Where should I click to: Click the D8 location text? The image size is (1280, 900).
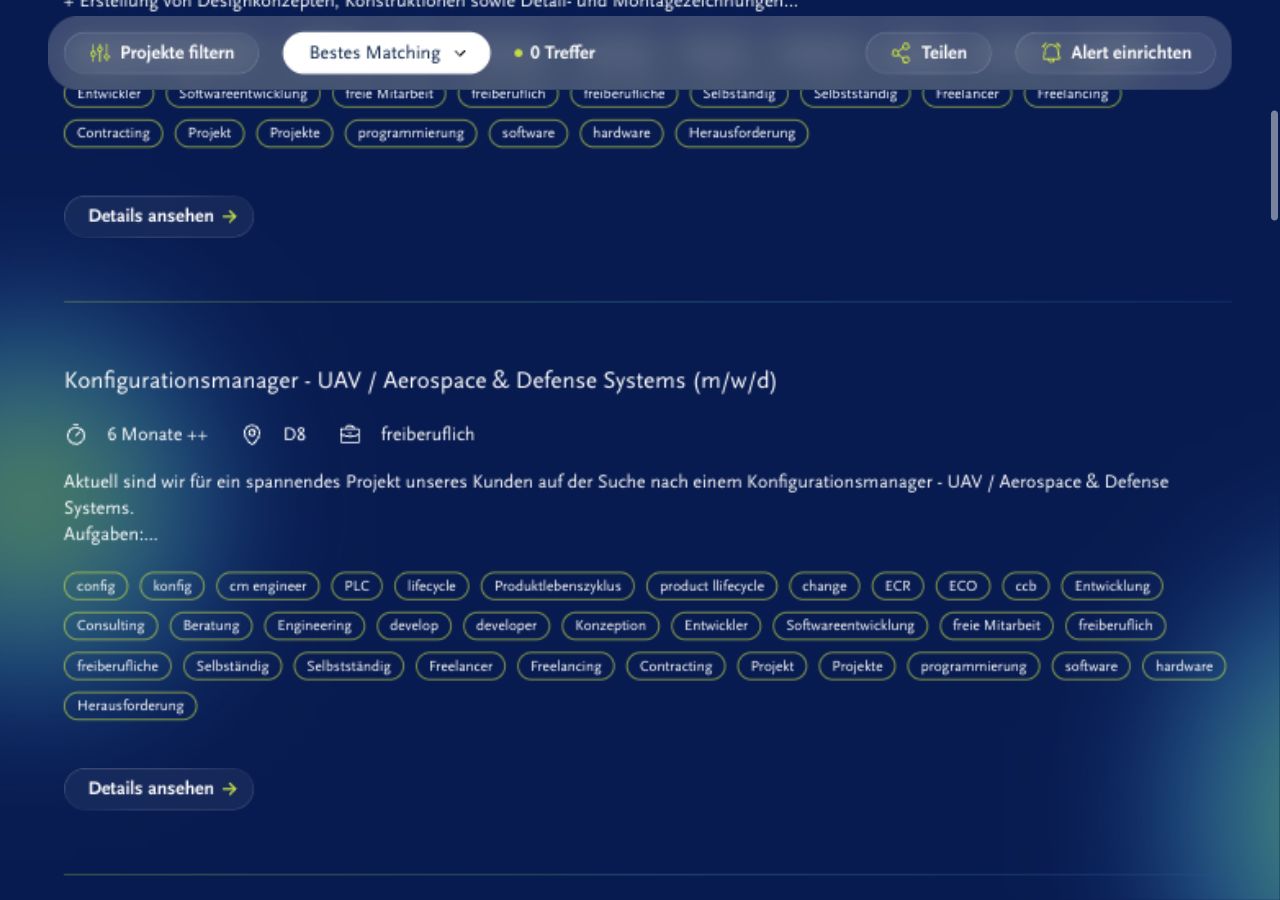pyautogui.click(x=295, y=434)
